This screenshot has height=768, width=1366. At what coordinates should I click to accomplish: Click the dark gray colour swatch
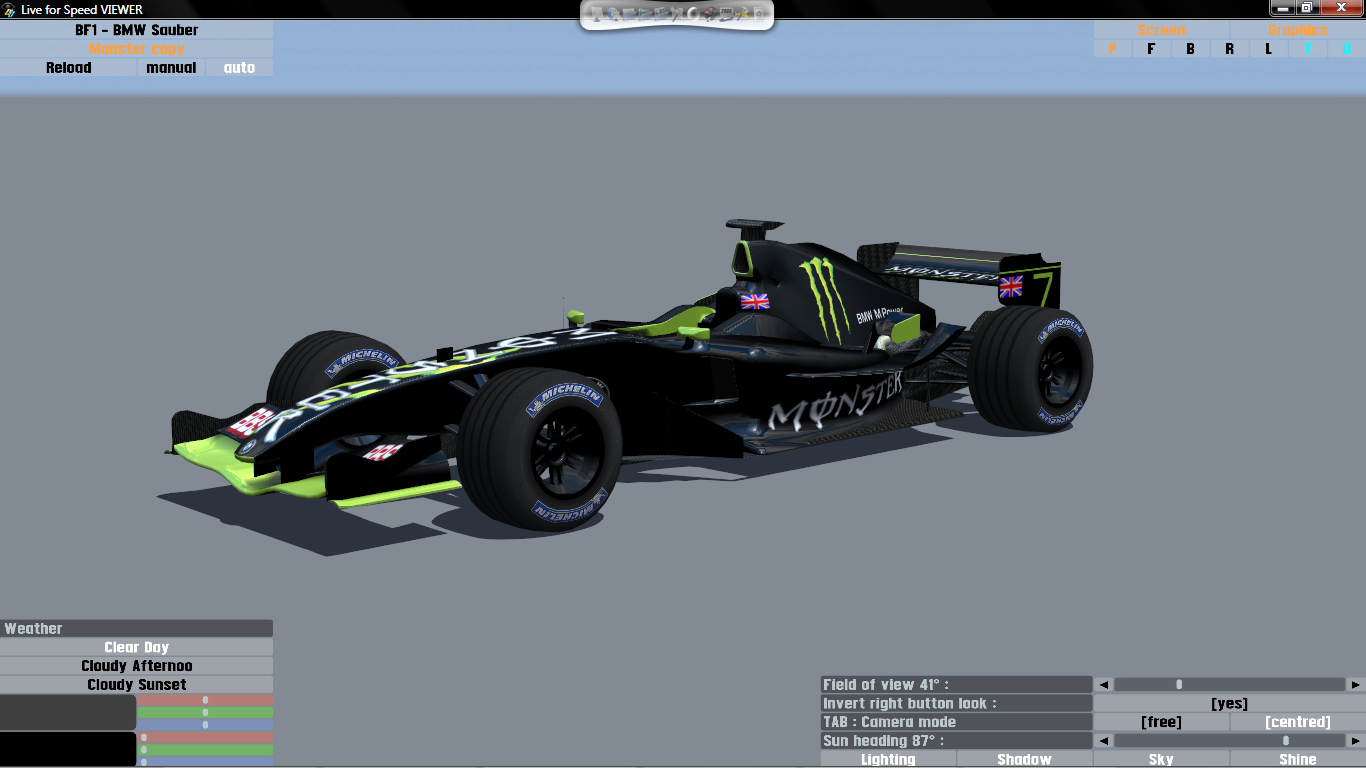[68, 712]
